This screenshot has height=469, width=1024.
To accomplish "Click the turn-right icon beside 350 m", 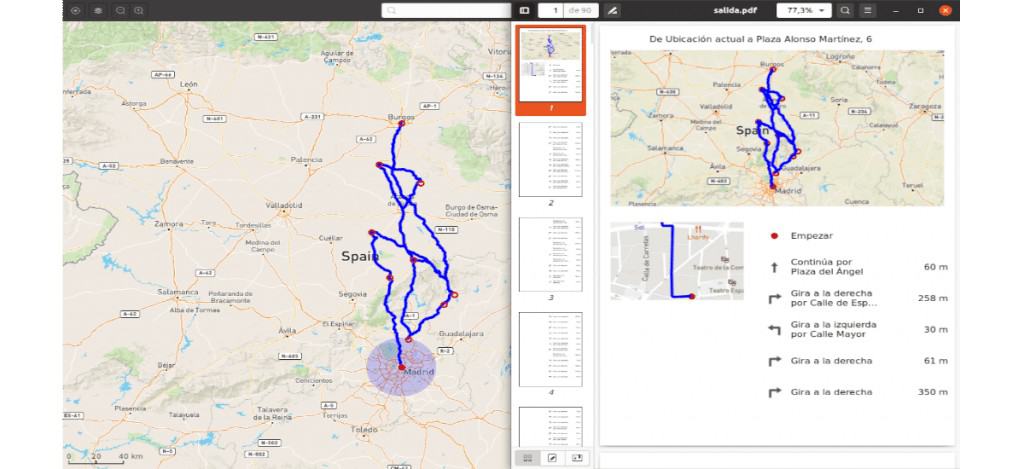I will coord(775,393).
